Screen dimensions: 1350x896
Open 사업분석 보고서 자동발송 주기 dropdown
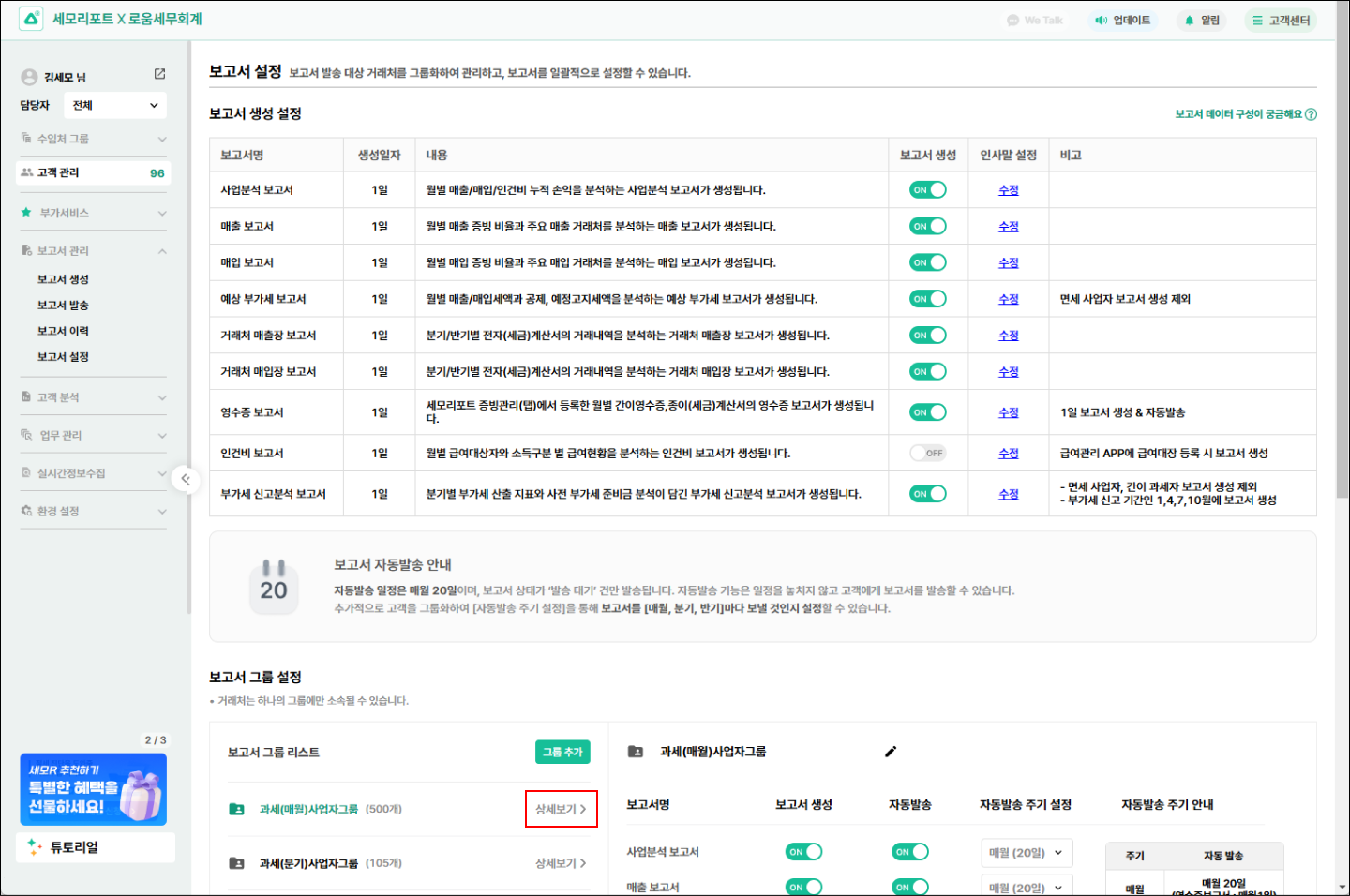coord(1026,853)
